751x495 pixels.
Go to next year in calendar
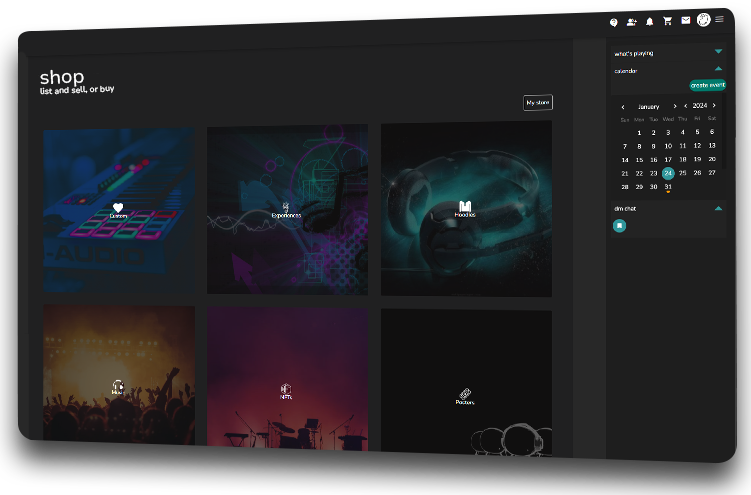[714, 105]
